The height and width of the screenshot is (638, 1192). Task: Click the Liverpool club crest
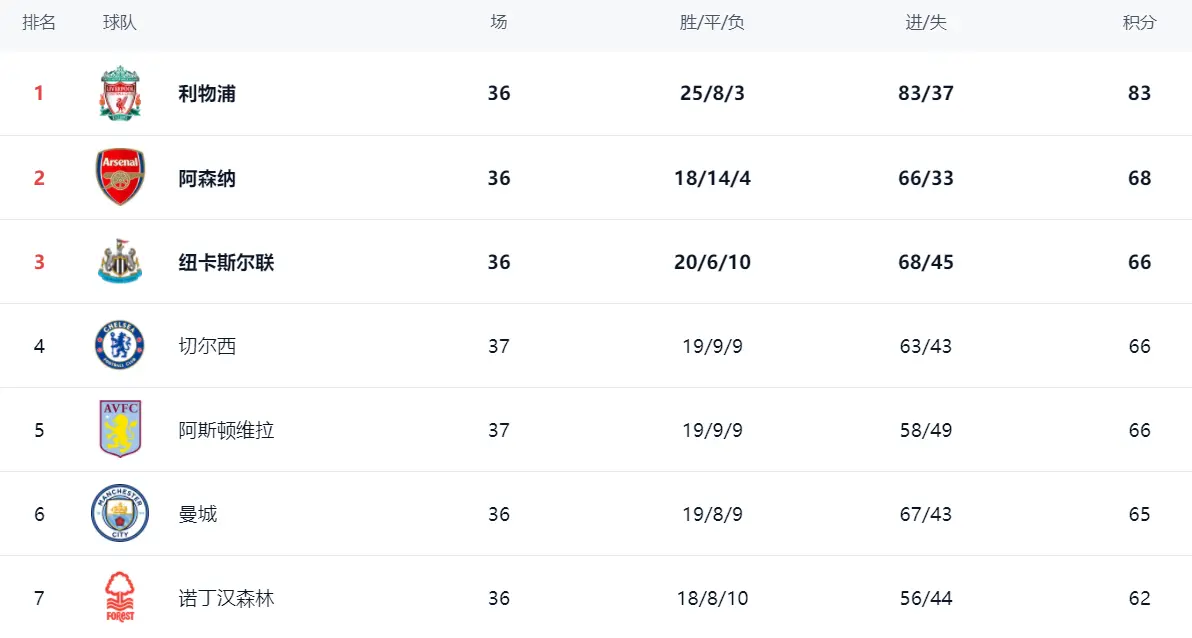click(x=120, y=93)
